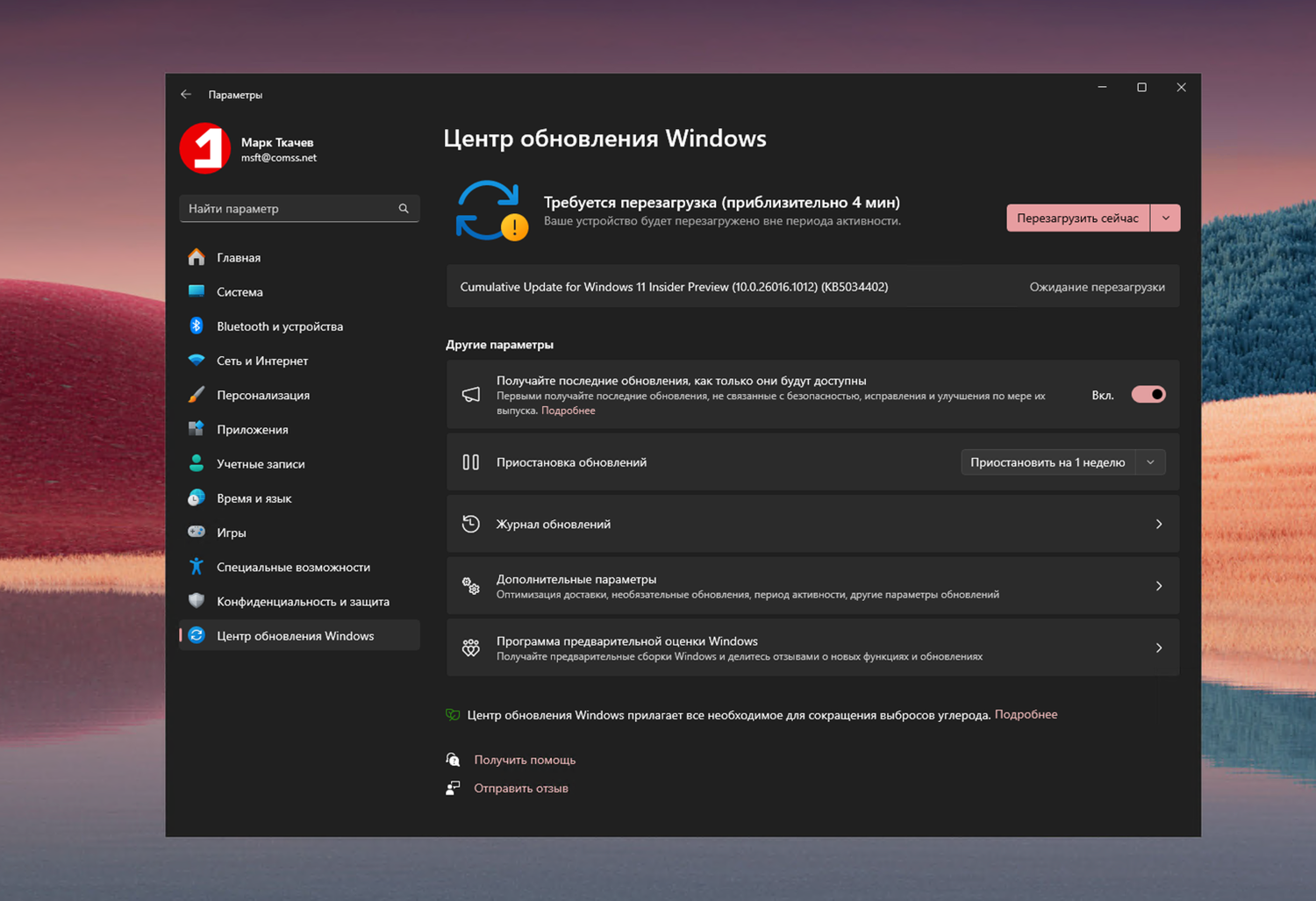Click the Сеть и Интернет Wi-Fi icon
This screenshot has width=1316, height=901.
click(x=197, y=361)
